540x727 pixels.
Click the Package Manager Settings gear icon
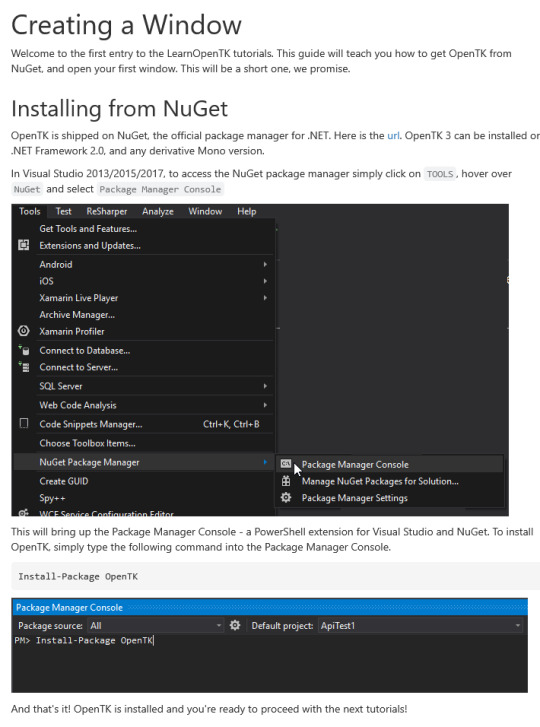click(x=286, y=497)
